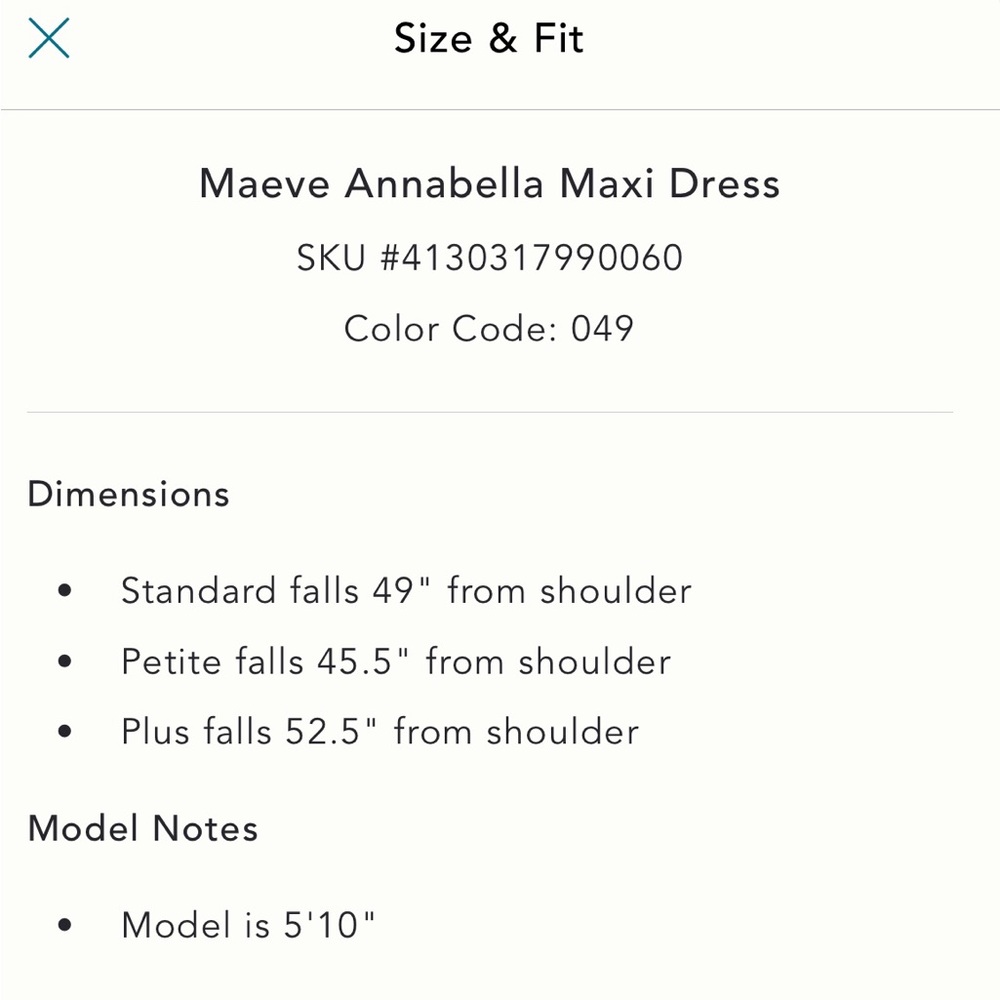Click the bullet icon beside Petite
The image size is (1000, 1000).
[x=66, y=661]
